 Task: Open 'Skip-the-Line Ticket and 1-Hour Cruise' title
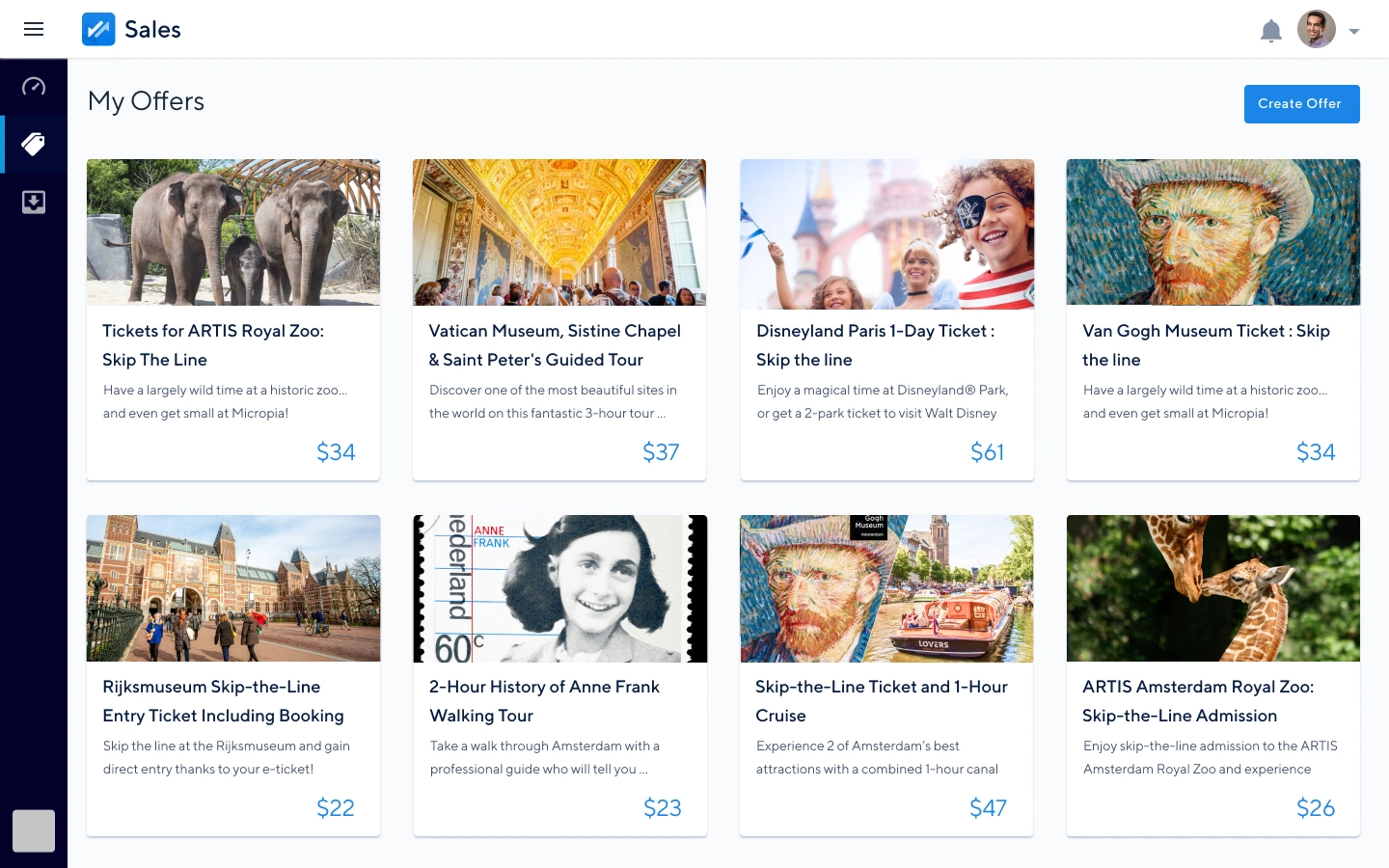coord(882,701)
